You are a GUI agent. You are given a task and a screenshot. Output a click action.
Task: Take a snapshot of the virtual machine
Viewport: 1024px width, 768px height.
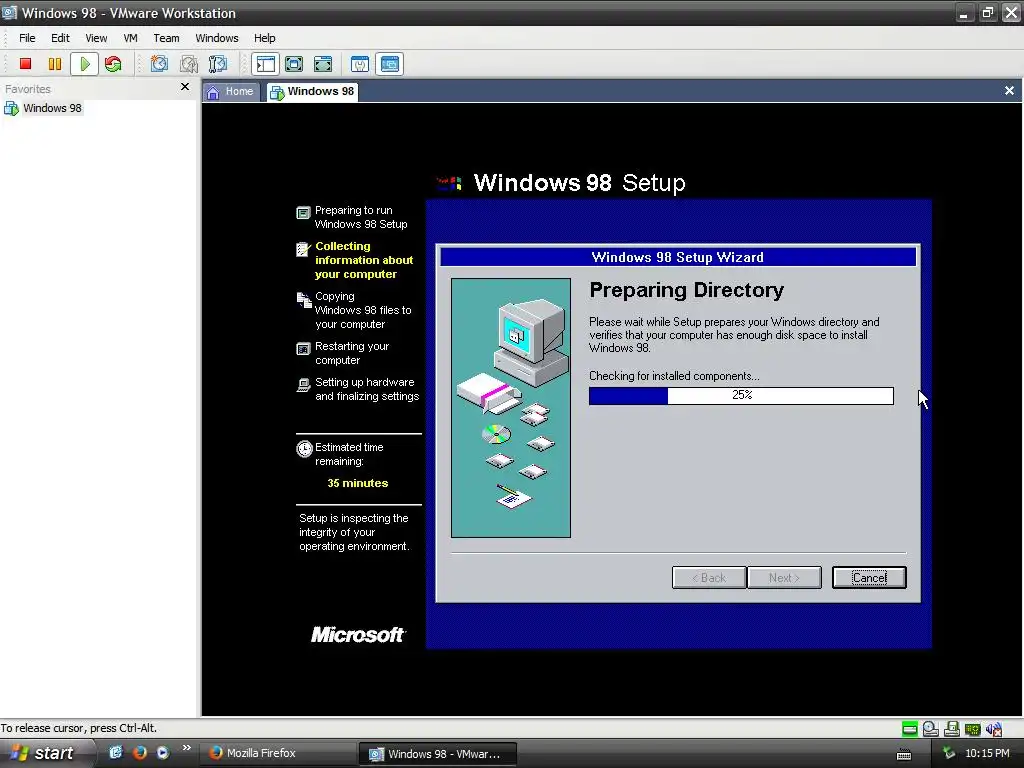(159, 64)
